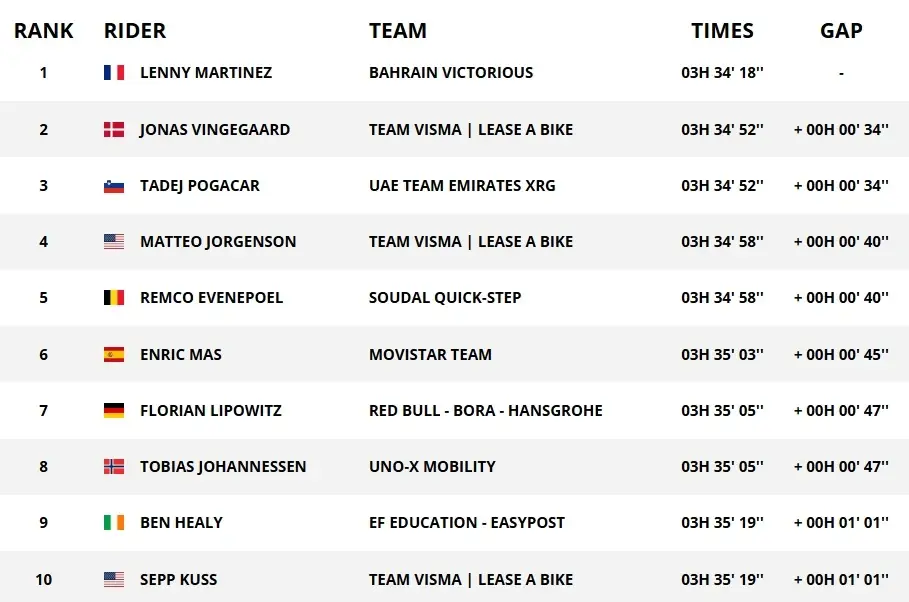Click the Soudal Quick-Step team name
This screenshot has height=602, width=909.
(x=445, y=298)
